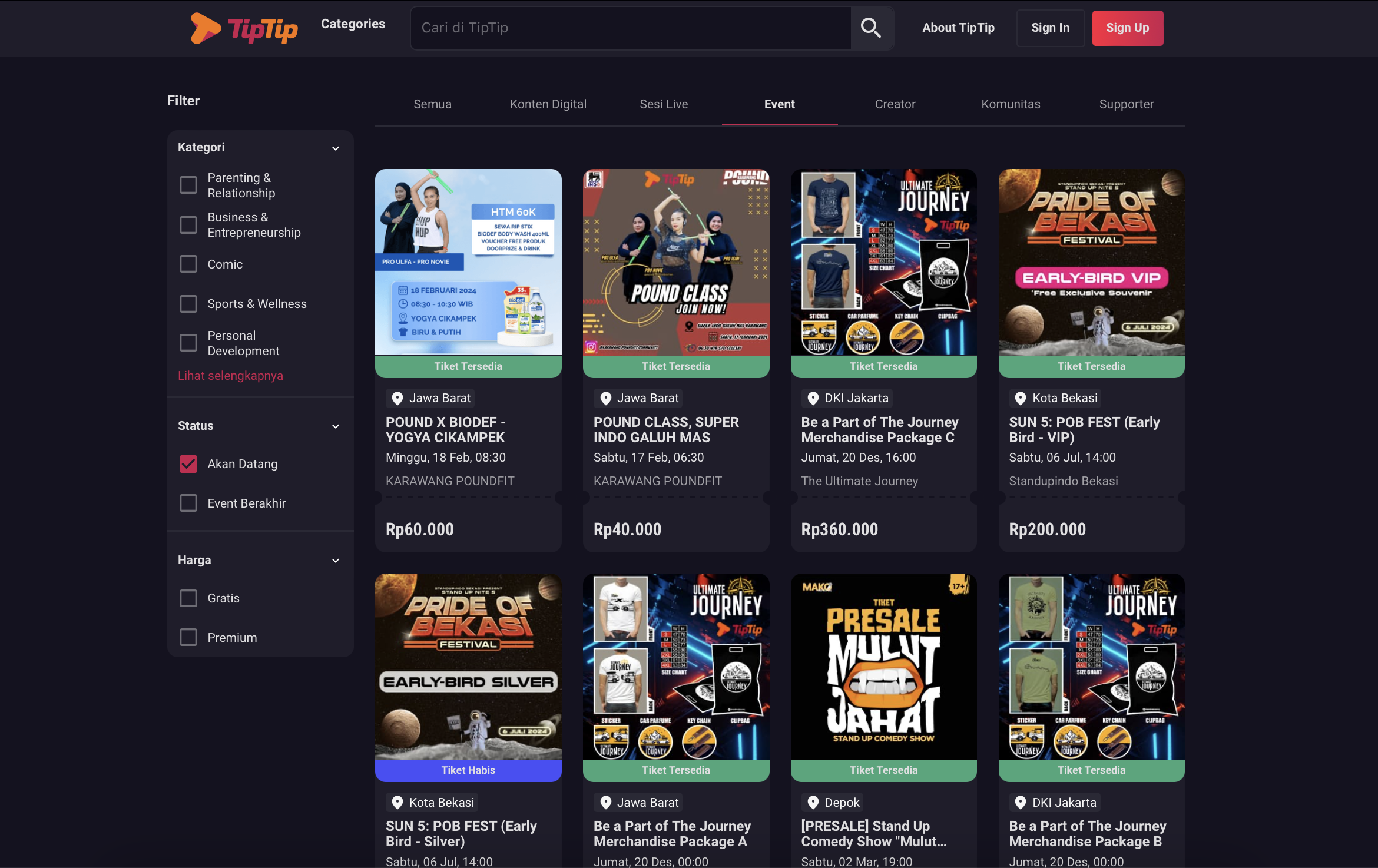Viewport: 1378px width, 868px height.
Task: Click the Jawa Barat location pin on the POUND CLASS card
Action: [x=605, y=398]
